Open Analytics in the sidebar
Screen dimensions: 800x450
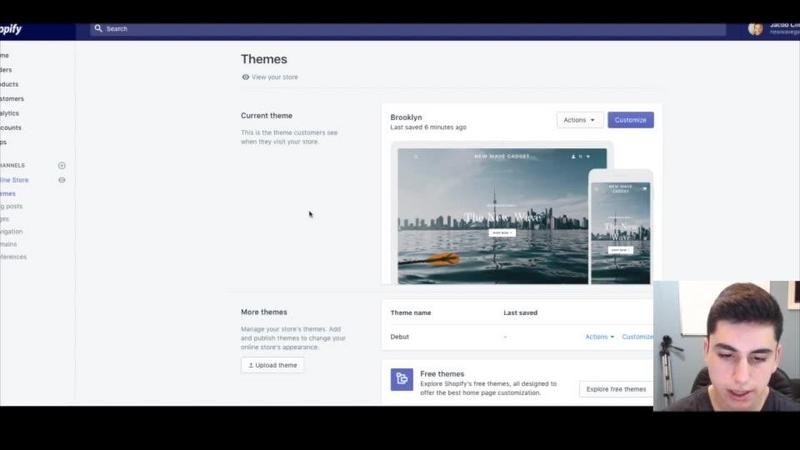tap(10, 113)
